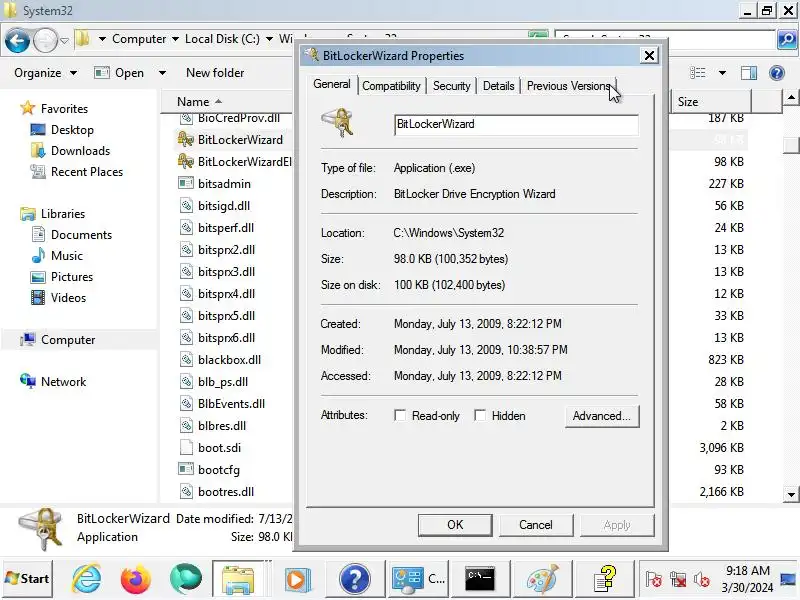Image resolution: width=800 pixels, height=600 pixels.
Task: Click the file list scroll up arrow
Action: 791,97
